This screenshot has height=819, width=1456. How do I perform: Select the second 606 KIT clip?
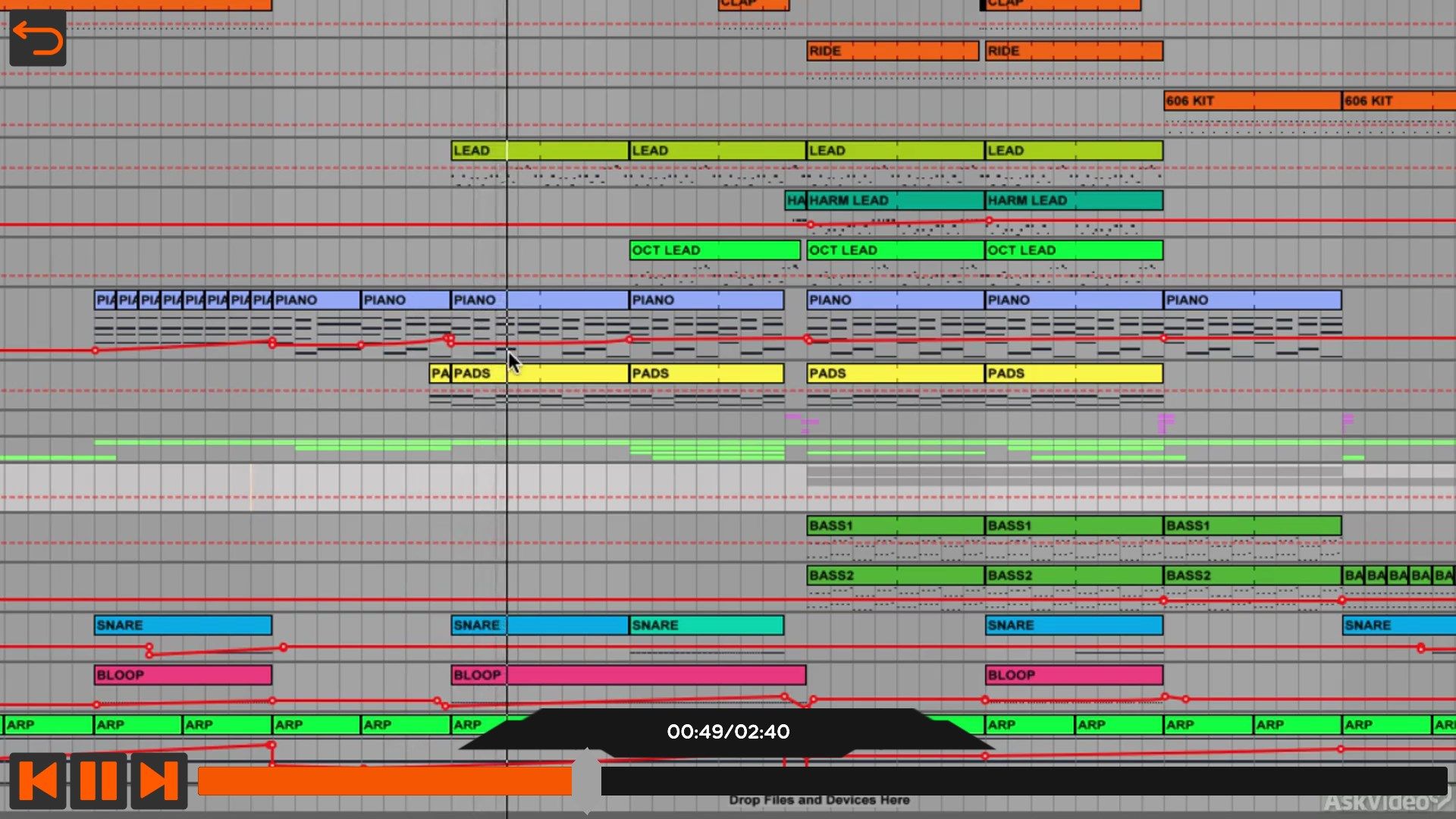pos(1399,101)
